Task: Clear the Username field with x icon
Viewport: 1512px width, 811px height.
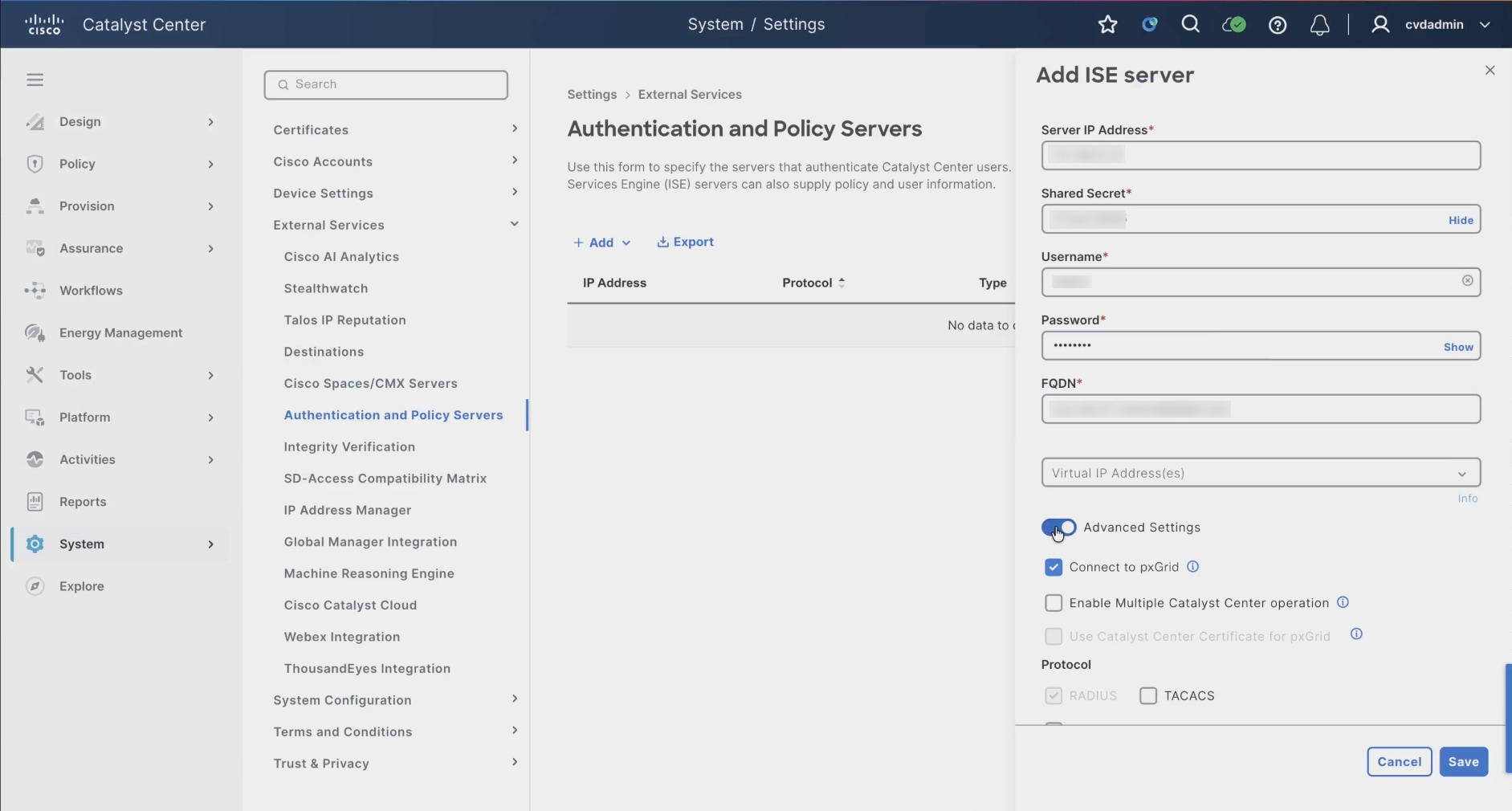Action: click(x=1467, y=281)
